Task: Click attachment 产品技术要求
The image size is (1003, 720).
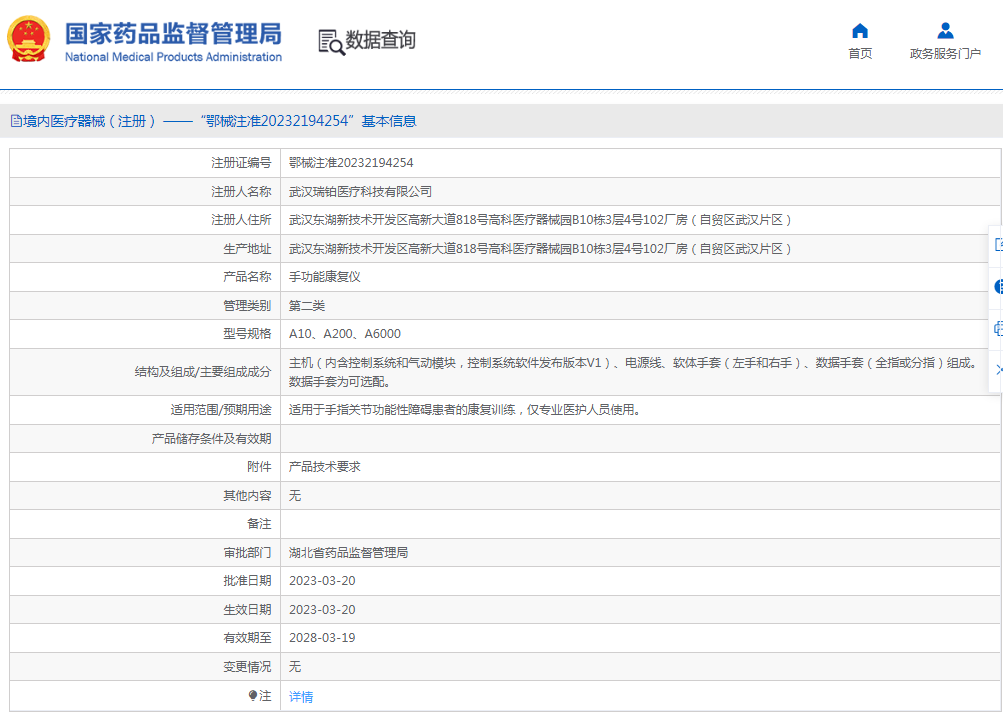Action: click(325, 467)
